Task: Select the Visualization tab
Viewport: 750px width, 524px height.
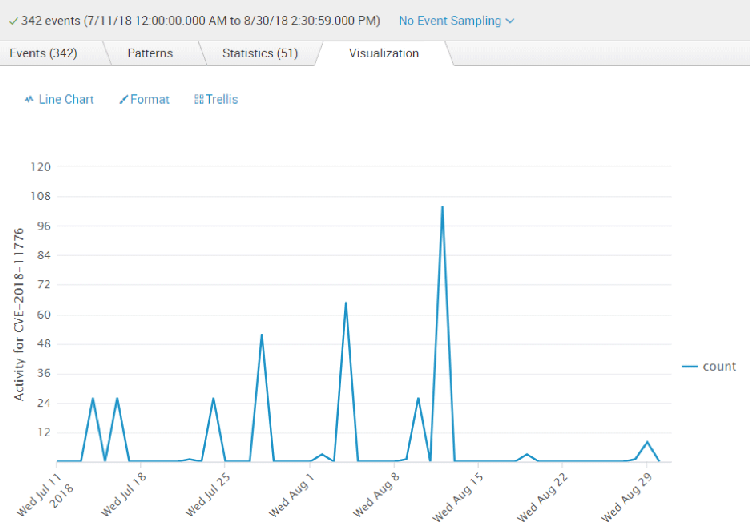Action: (x=383, y=53)
